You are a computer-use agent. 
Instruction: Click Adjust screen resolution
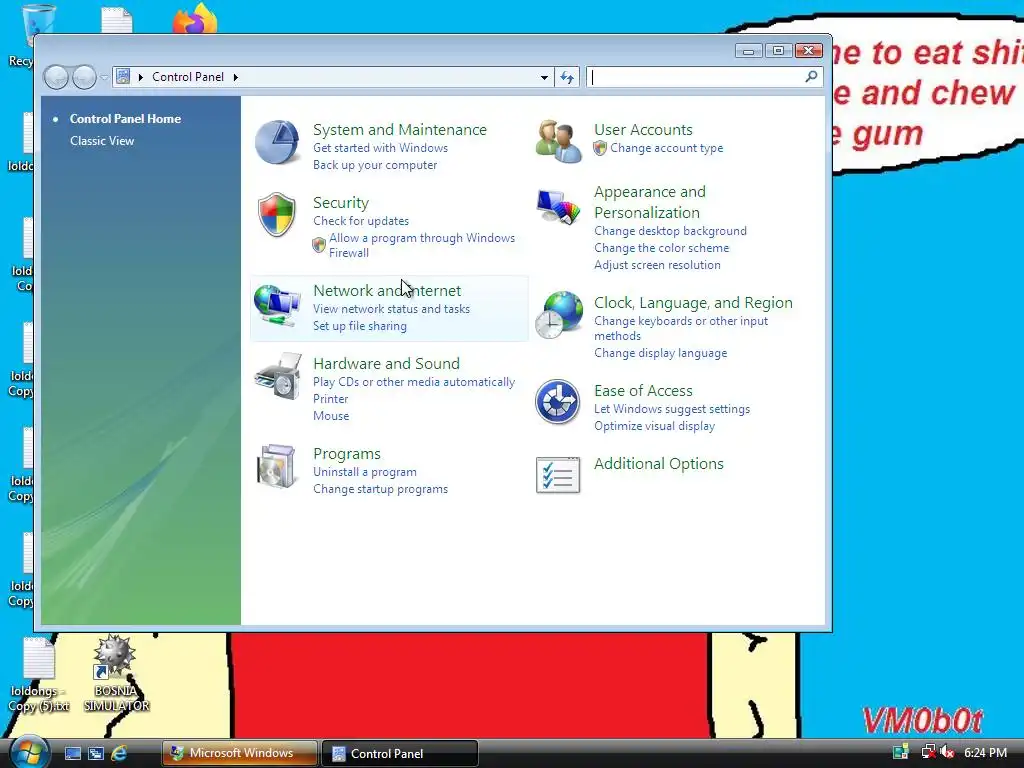point(657,265)
